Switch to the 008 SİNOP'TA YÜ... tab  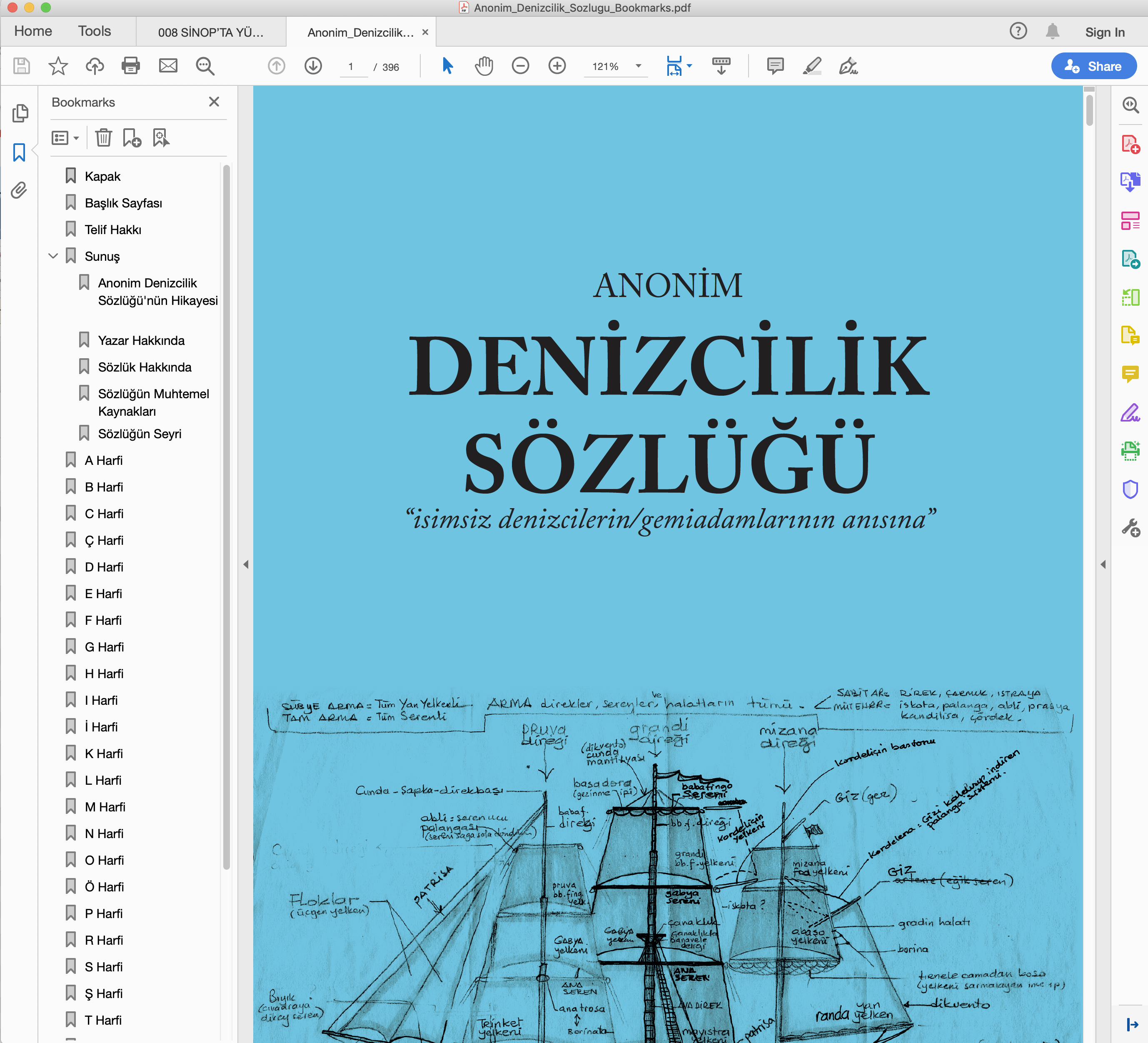click(211, 32)
